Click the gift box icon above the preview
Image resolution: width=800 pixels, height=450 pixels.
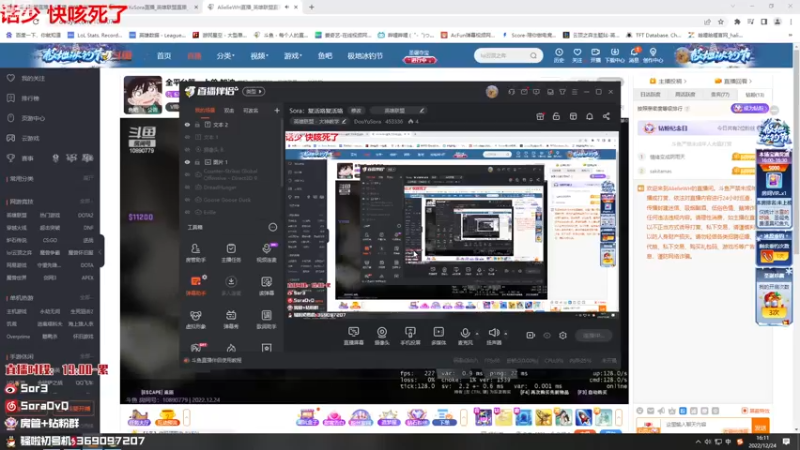click(540, 116)
